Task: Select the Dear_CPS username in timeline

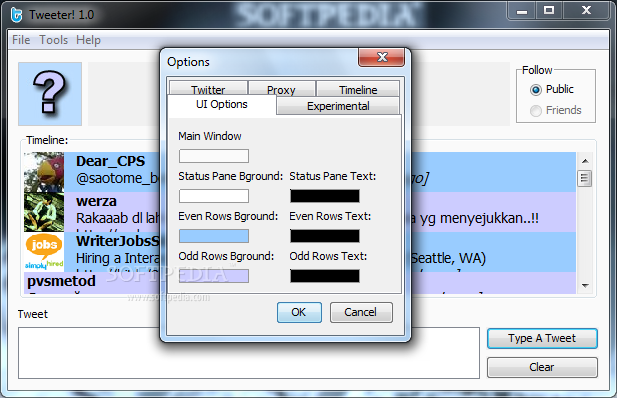Action: [x=111, y=161]
